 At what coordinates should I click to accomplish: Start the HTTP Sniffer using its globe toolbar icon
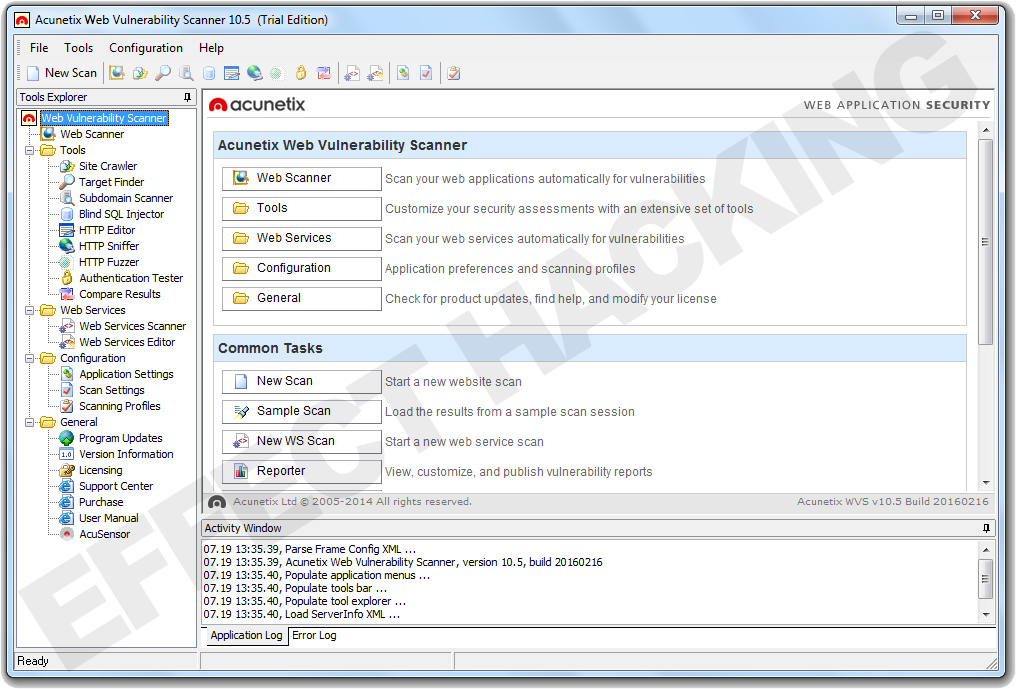[x=255, y=72]
